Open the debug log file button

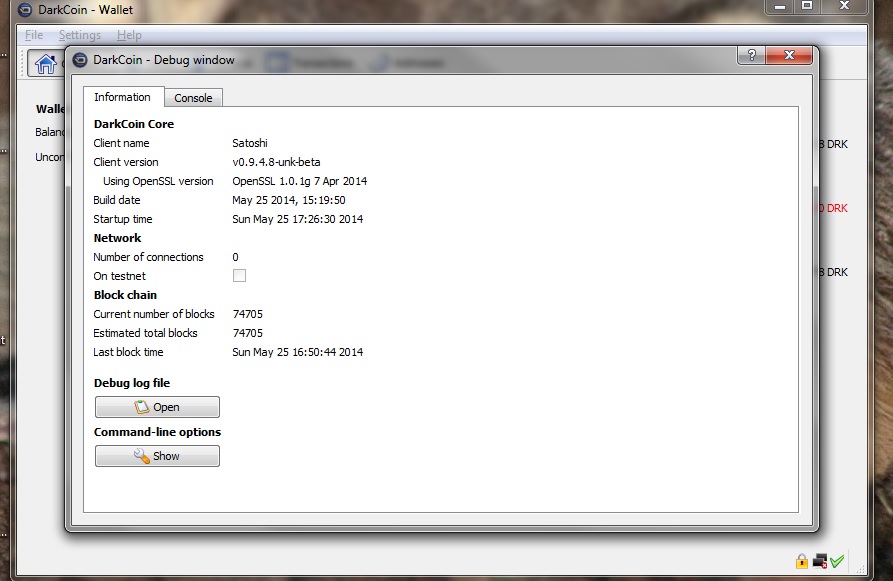tap(157, 407)
